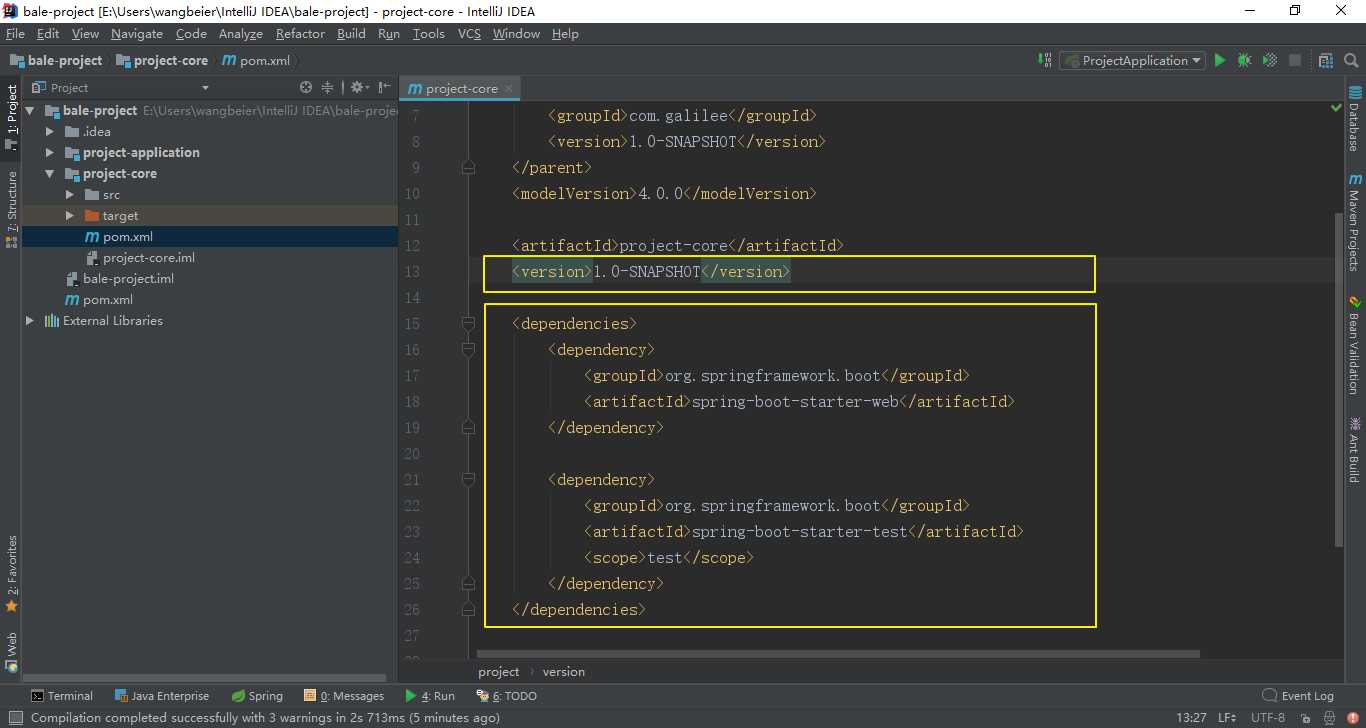Open the Spring tool window
Screen dimensions: 1366x728
point(257,696)
